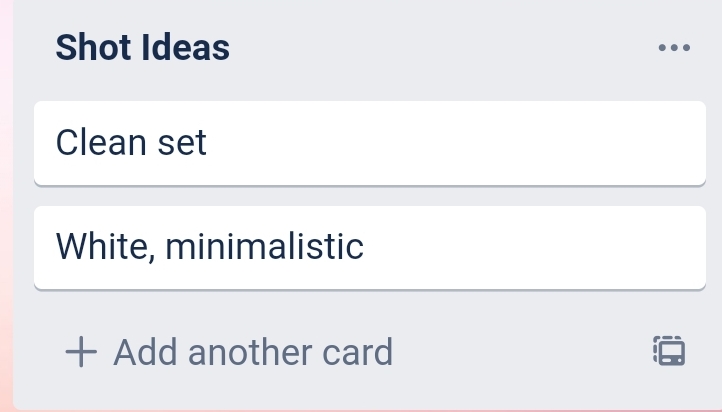Show more options for the Shot Ideas list
This screenshot has width=722, height=412.
[674, 47]
